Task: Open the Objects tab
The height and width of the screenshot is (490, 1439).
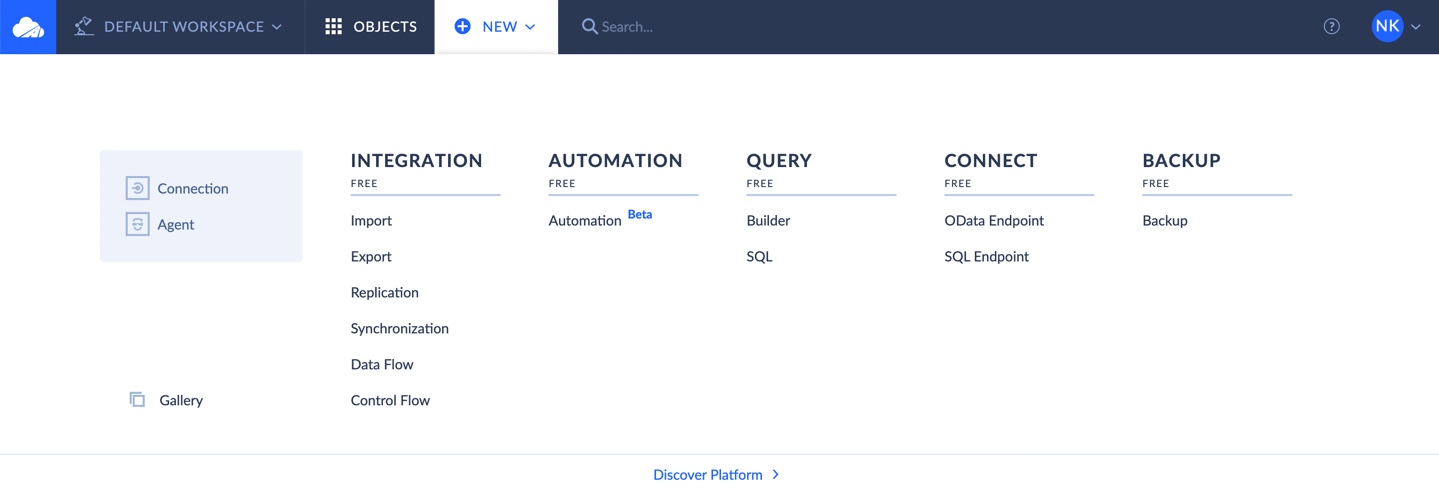Action: (x=371, y=27)
